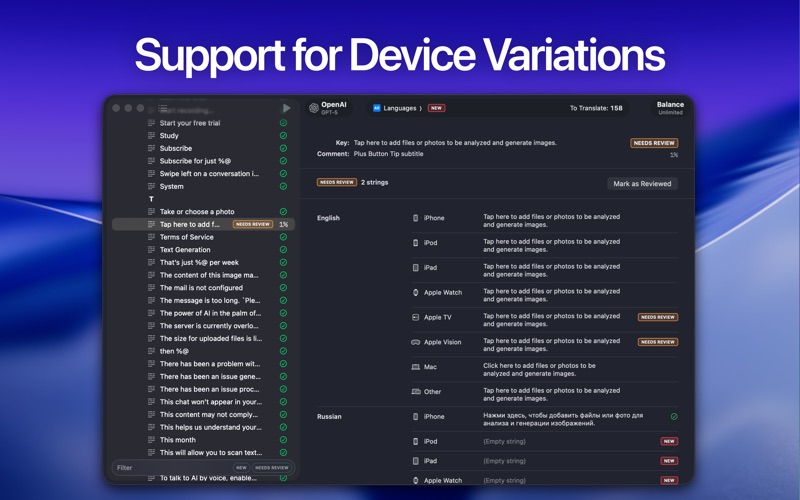Viewport: 800px width, 500px height.
Task: Click the To Translate: 158 counter
Action: pos(596,108)
